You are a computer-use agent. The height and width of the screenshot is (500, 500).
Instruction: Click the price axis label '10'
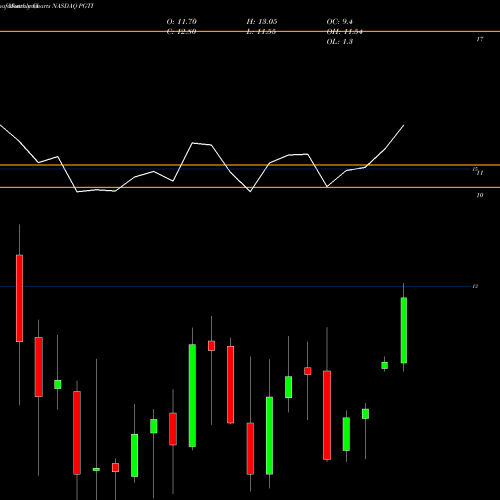(480, 195)
